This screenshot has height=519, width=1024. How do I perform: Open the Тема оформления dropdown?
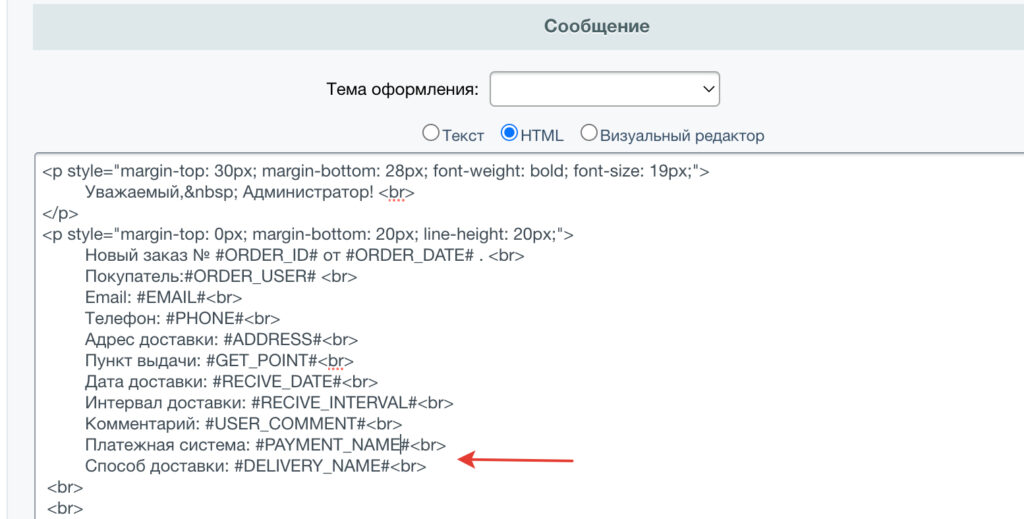tap(605, 89)
